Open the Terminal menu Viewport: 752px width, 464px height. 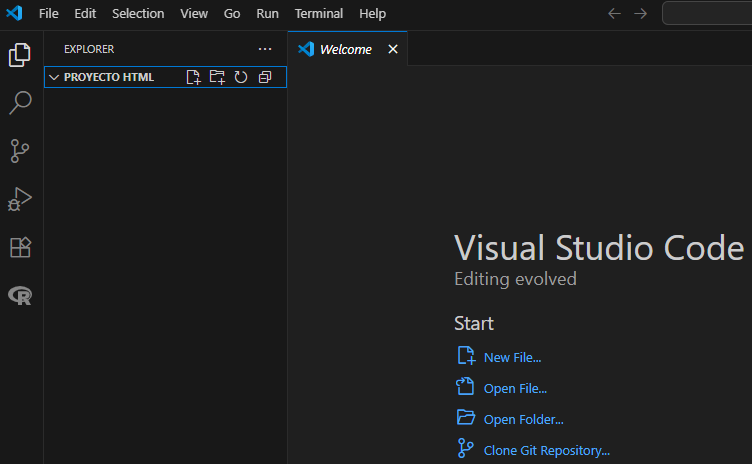click(x=318, y=13)
